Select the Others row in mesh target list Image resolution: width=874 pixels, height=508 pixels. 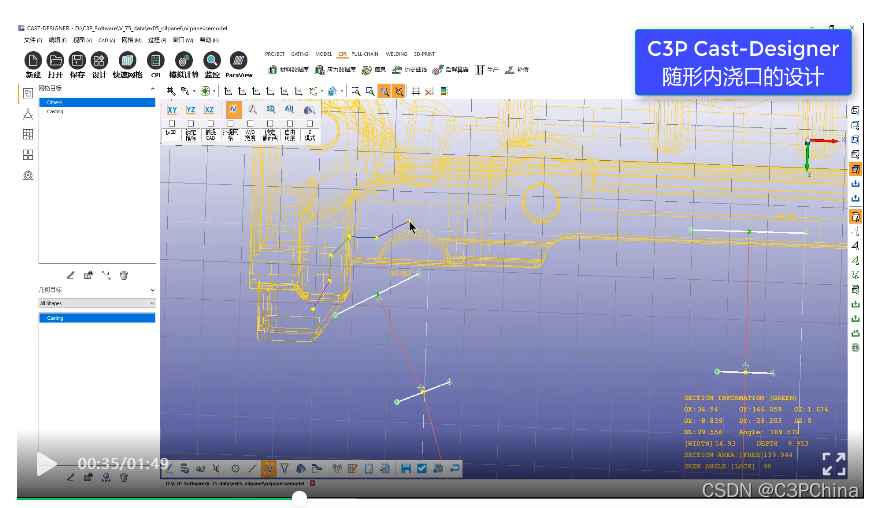97,102
